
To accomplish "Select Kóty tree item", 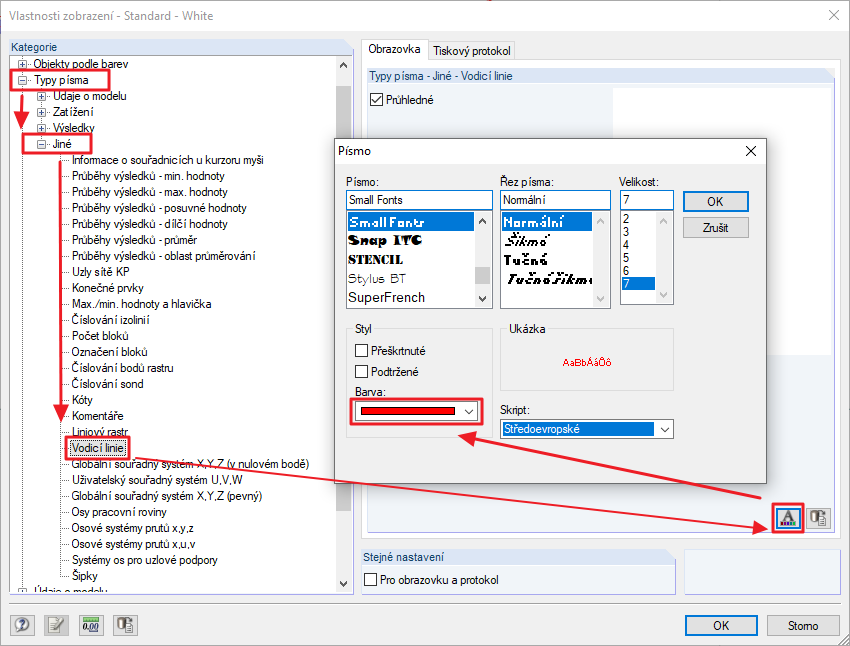I will pyautogui.click(x=82, y=400).
